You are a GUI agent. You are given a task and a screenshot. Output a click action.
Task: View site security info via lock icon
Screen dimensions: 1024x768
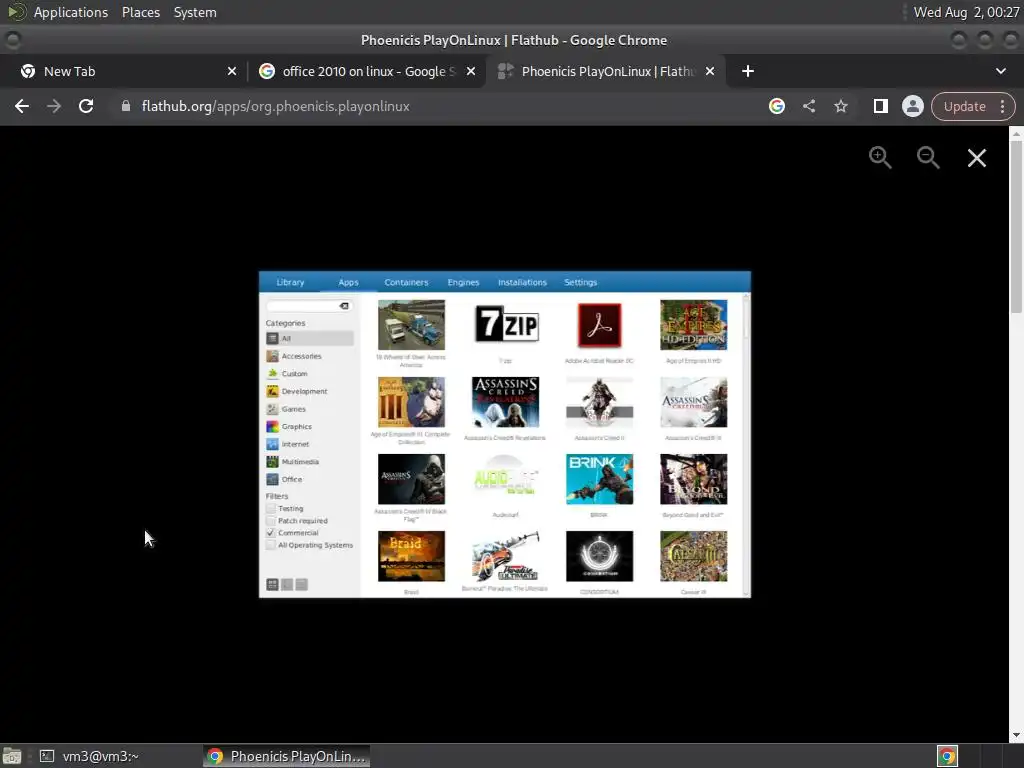[x=126, y=106]
